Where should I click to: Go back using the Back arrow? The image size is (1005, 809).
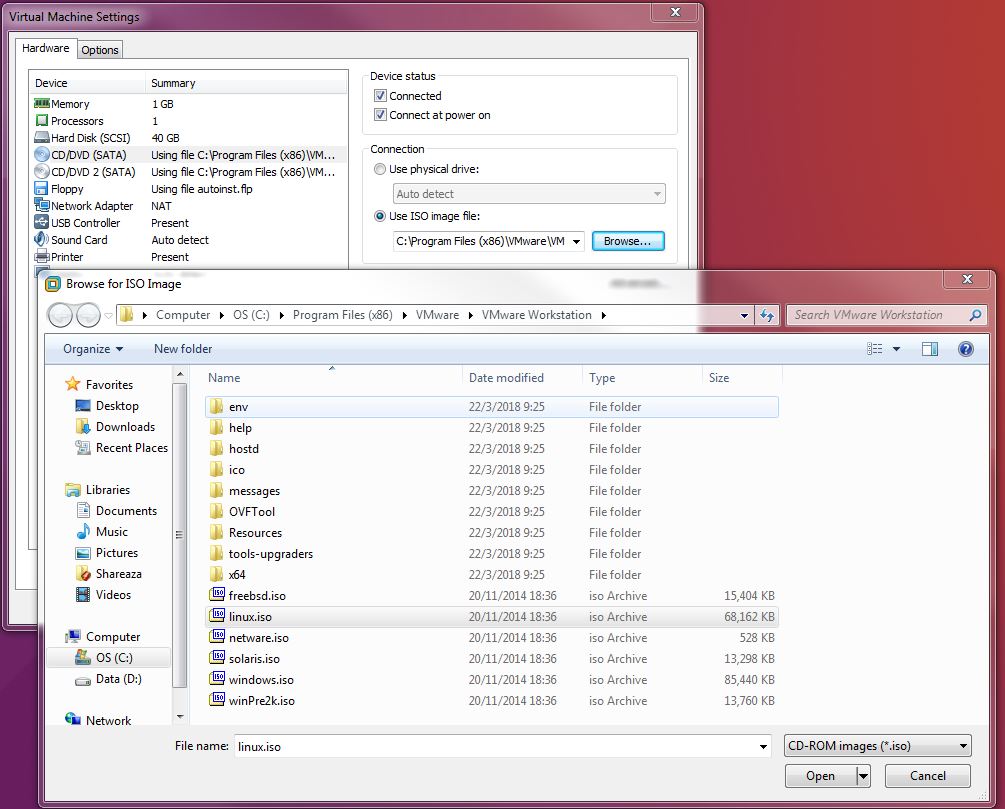click(x=60, y=315)
